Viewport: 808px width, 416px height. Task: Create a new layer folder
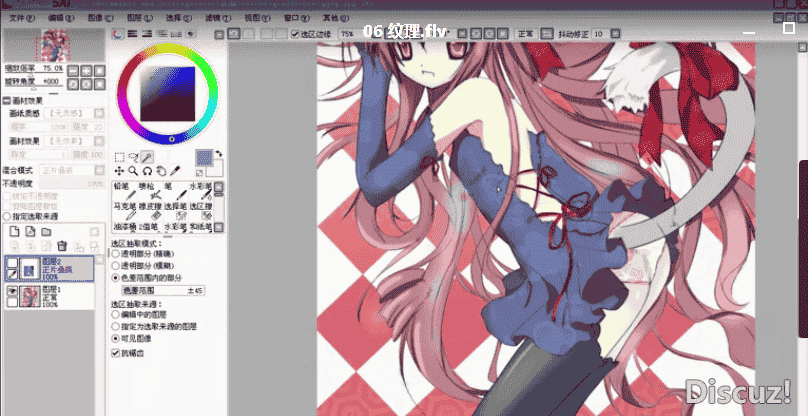46,232
